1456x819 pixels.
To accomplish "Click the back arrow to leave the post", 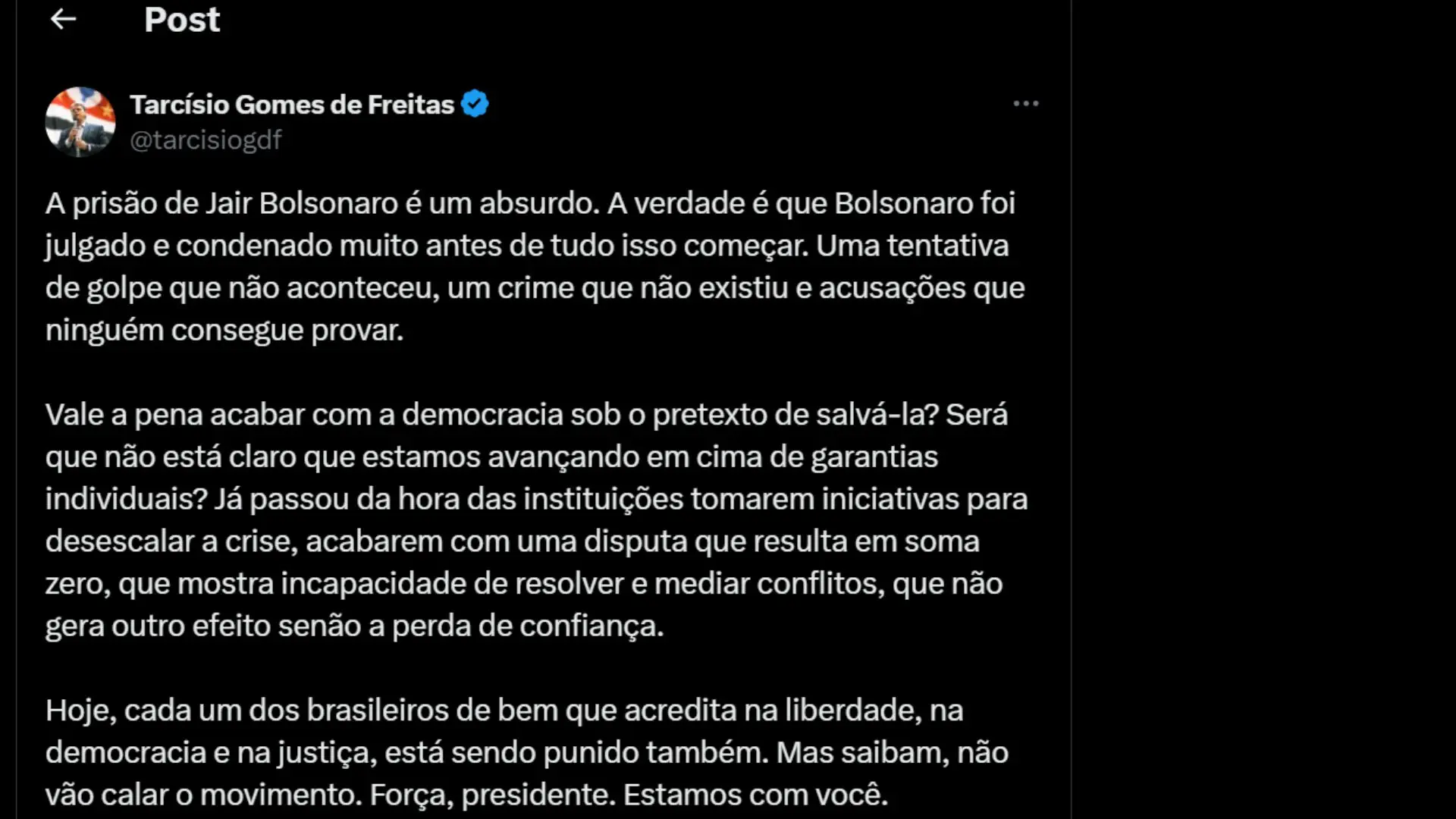I will click(64, 19).
